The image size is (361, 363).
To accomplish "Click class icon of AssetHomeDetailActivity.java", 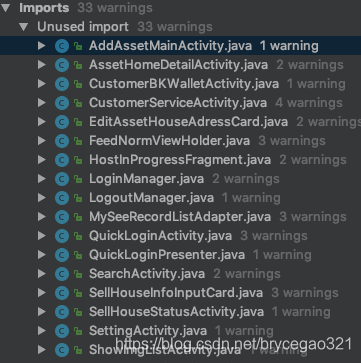I will point(62,65).
